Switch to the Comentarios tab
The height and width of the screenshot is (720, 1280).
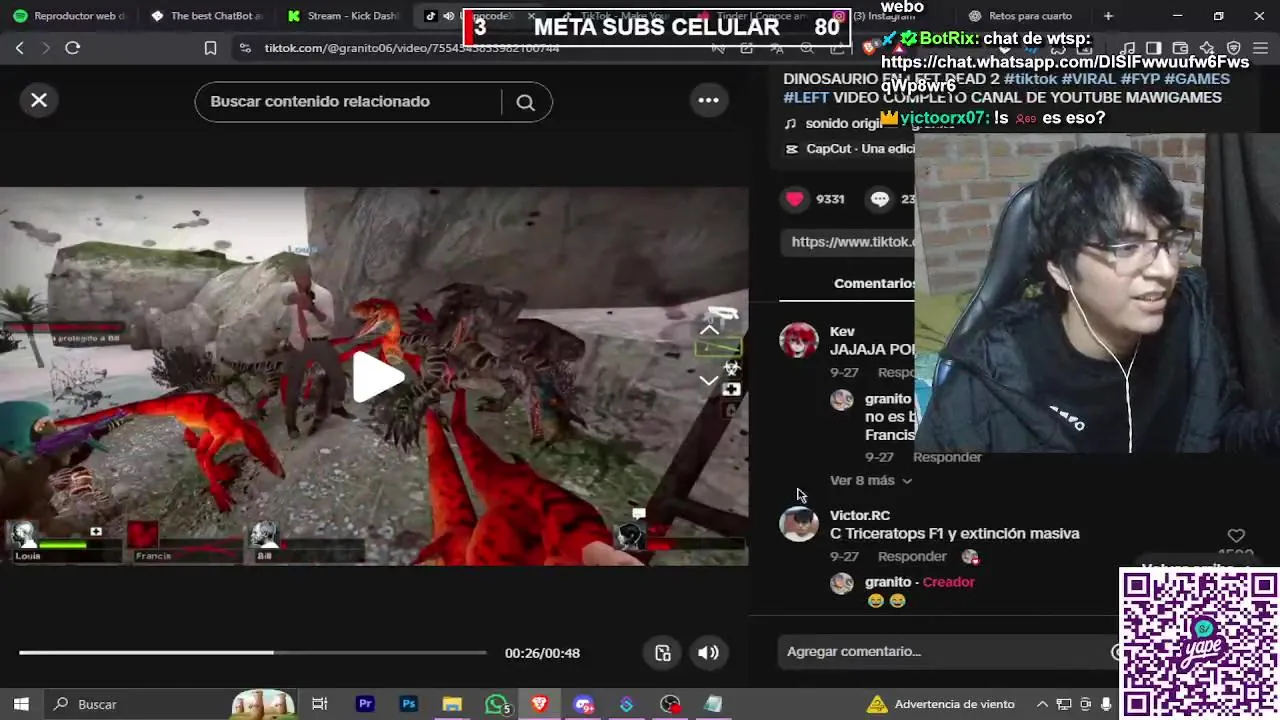point(874,283)
